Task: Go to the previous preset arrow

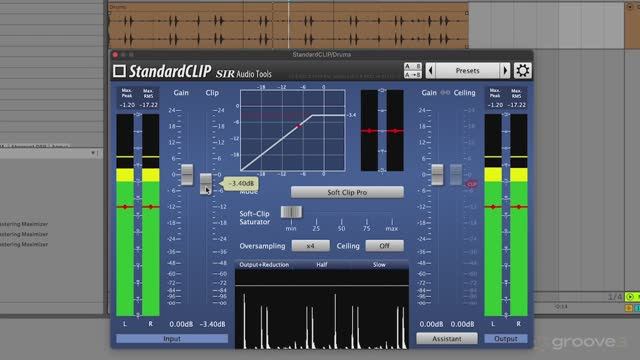Action: coord(430,71)
